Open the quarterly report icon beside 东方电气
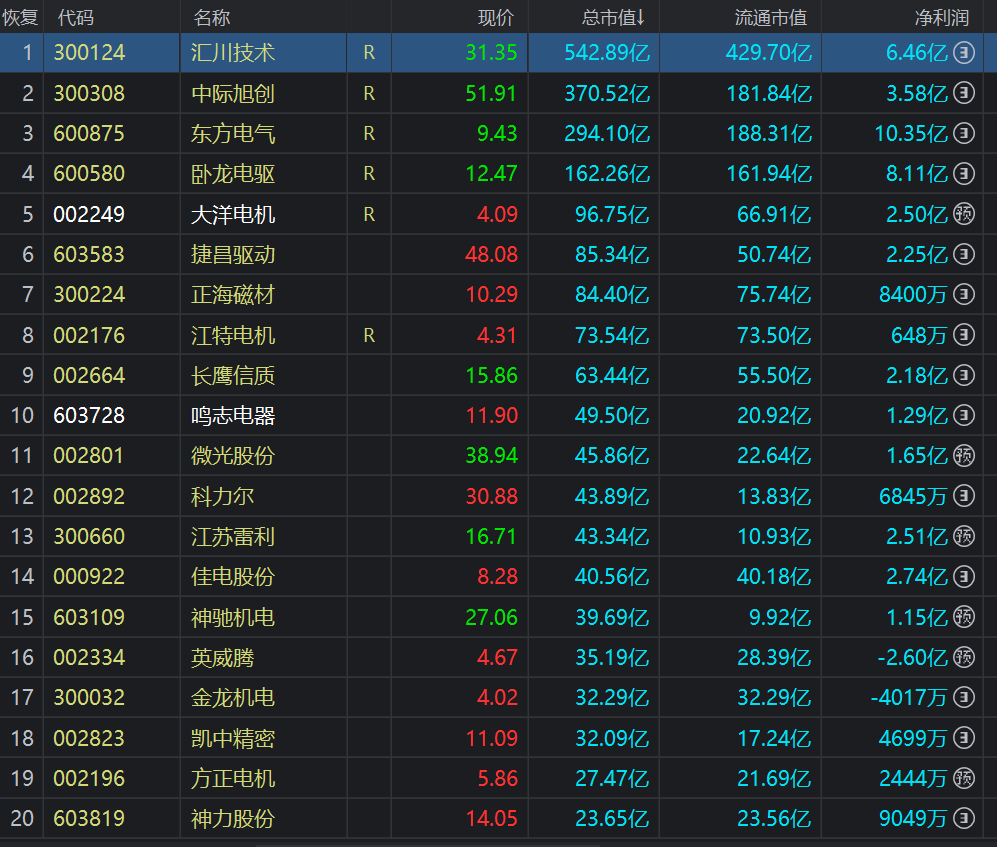This screenshot has width=997, height=847. point(963,133)
